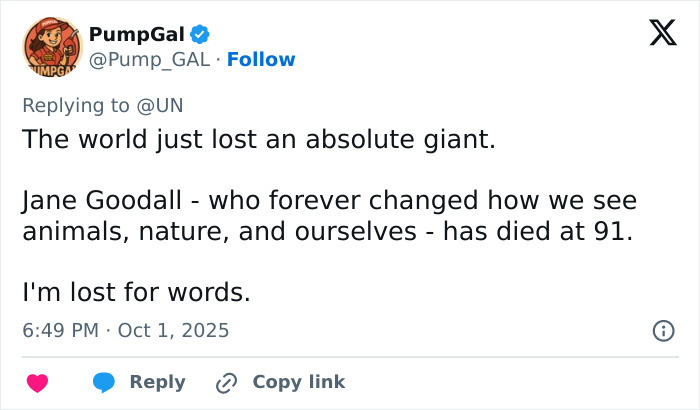Click the Jane Goodall paragraph text

[329, 216]
